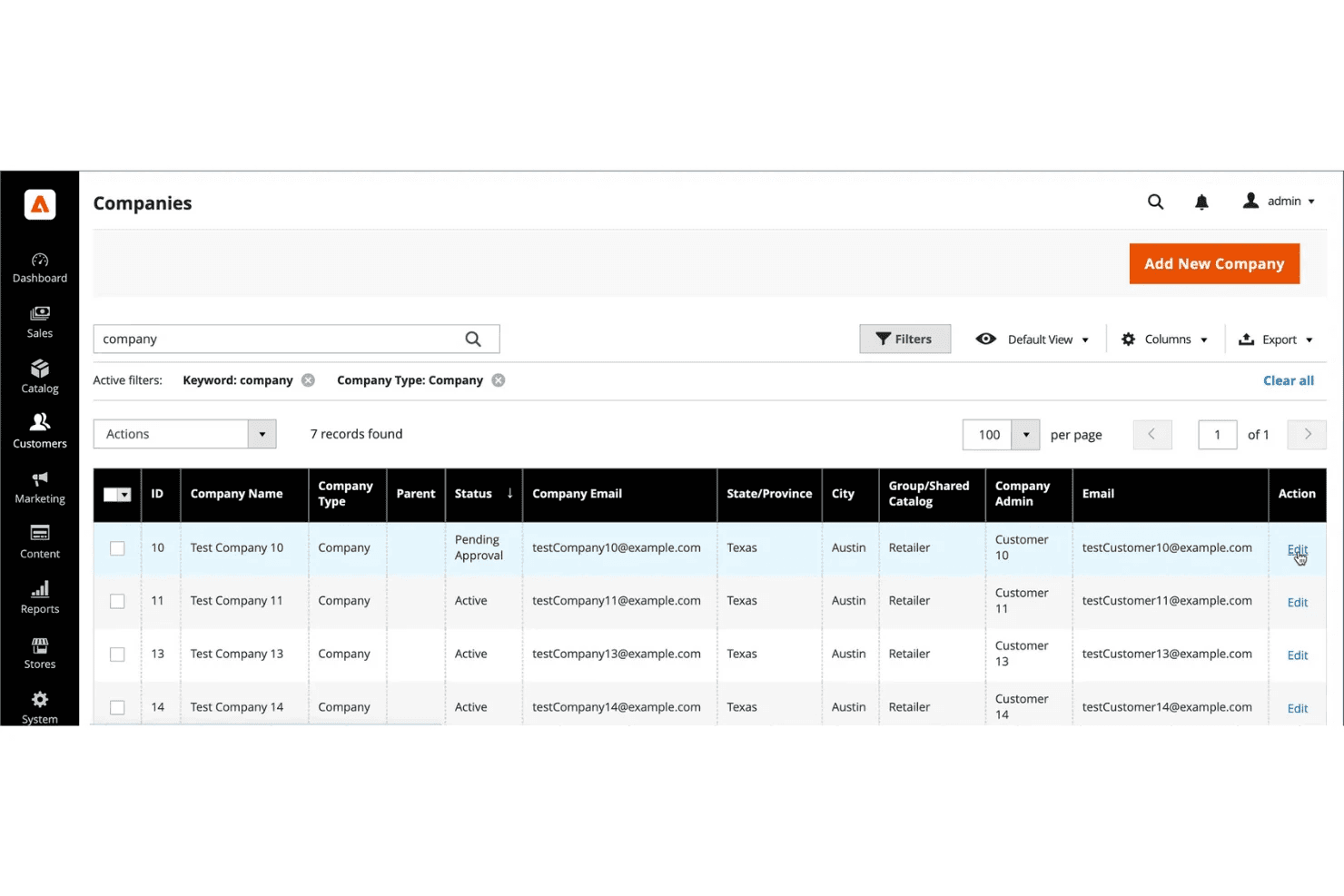Open the admin account dropdown
The image size is (1344, 896).
tap(1279, 202)
